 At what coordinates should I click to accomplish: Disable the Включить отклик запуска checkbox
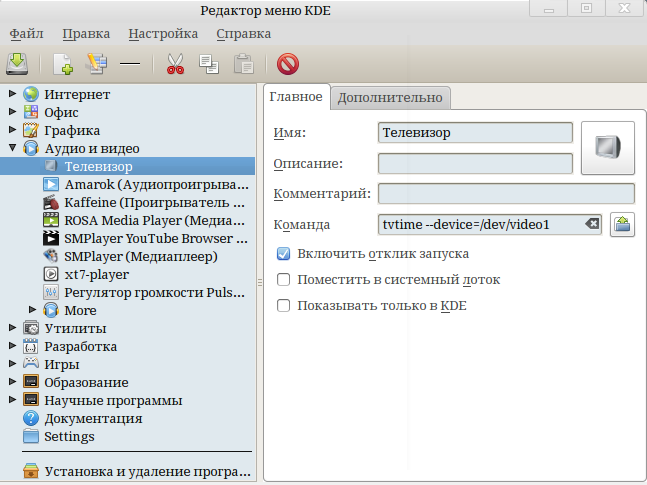[x=284, y=254]
